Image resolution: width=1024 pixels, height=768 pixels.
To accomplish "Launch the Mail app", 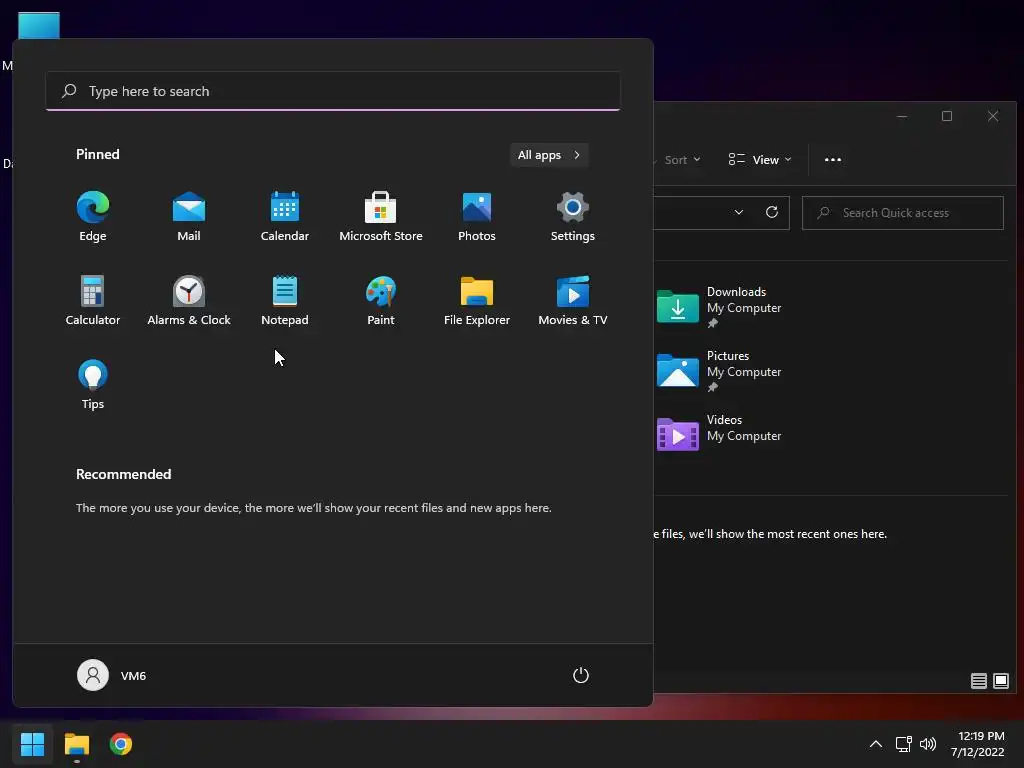I will point(189,217).
